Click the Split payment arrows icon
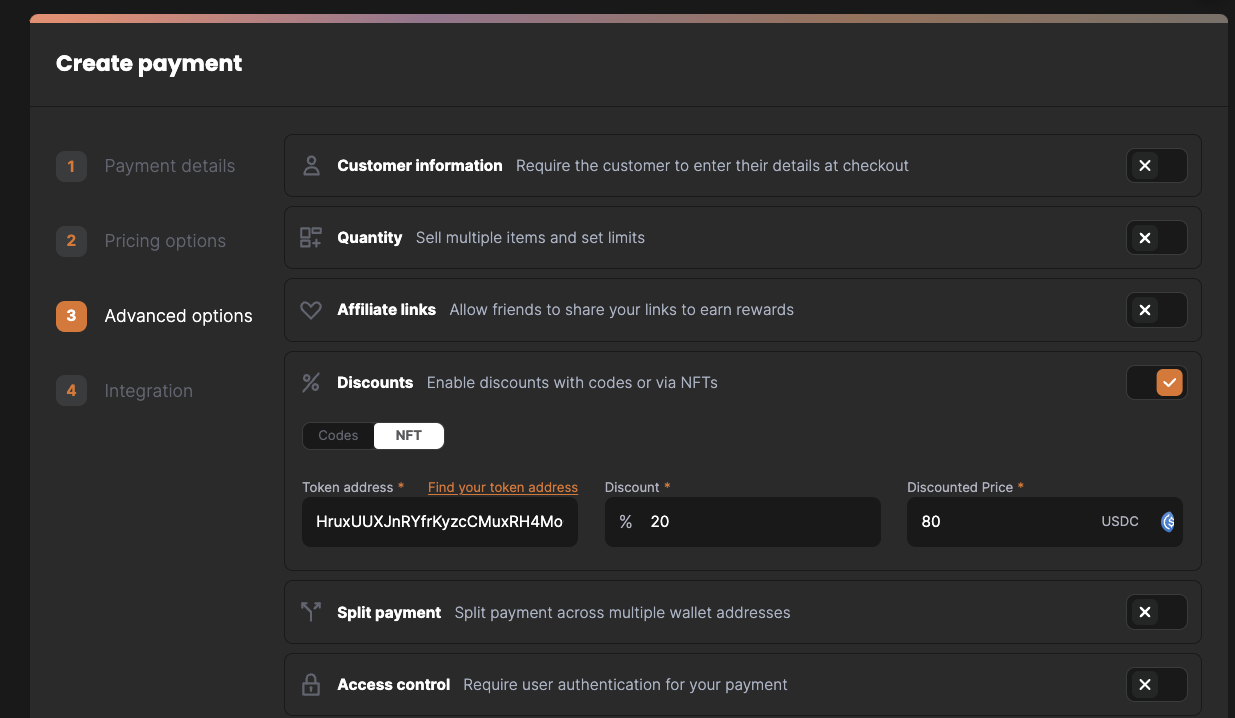This screenshot has height=718, width=1235. tap(311, 612)
